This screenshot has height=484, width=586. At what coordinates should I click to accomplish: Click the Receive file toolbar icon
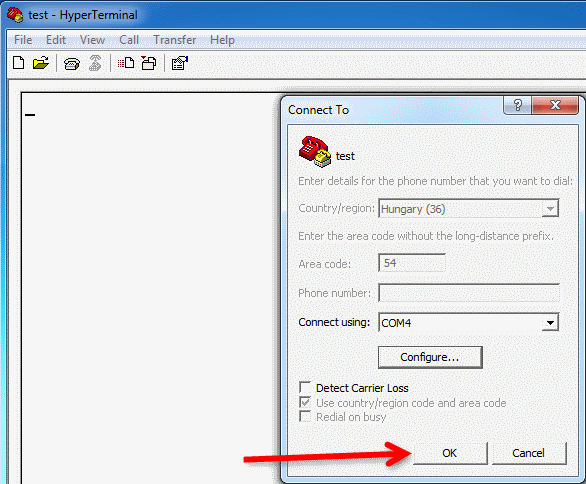(149, 63)
